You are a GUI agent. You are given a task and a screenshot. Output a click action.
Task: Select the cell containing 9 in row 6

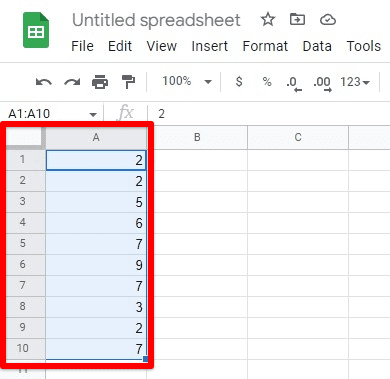tap(96, 265)
